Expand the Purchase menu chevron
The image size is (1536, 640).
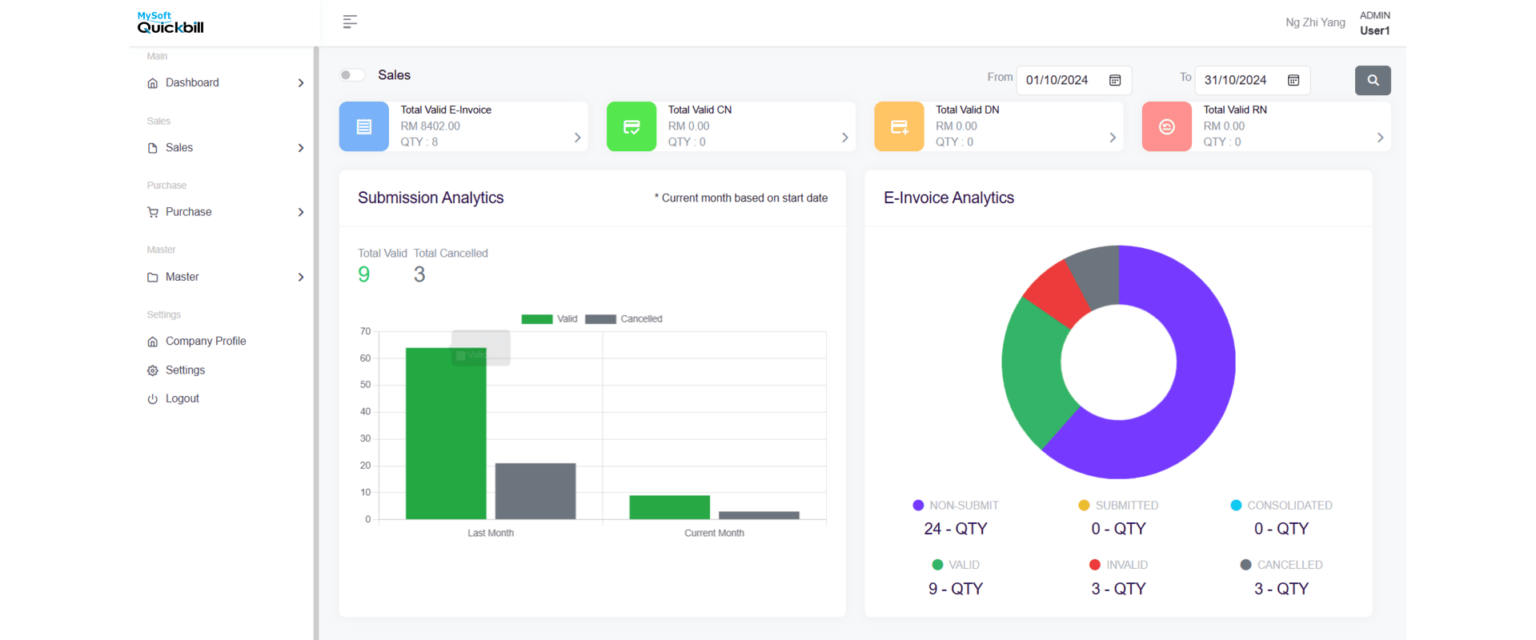(300, 212)
